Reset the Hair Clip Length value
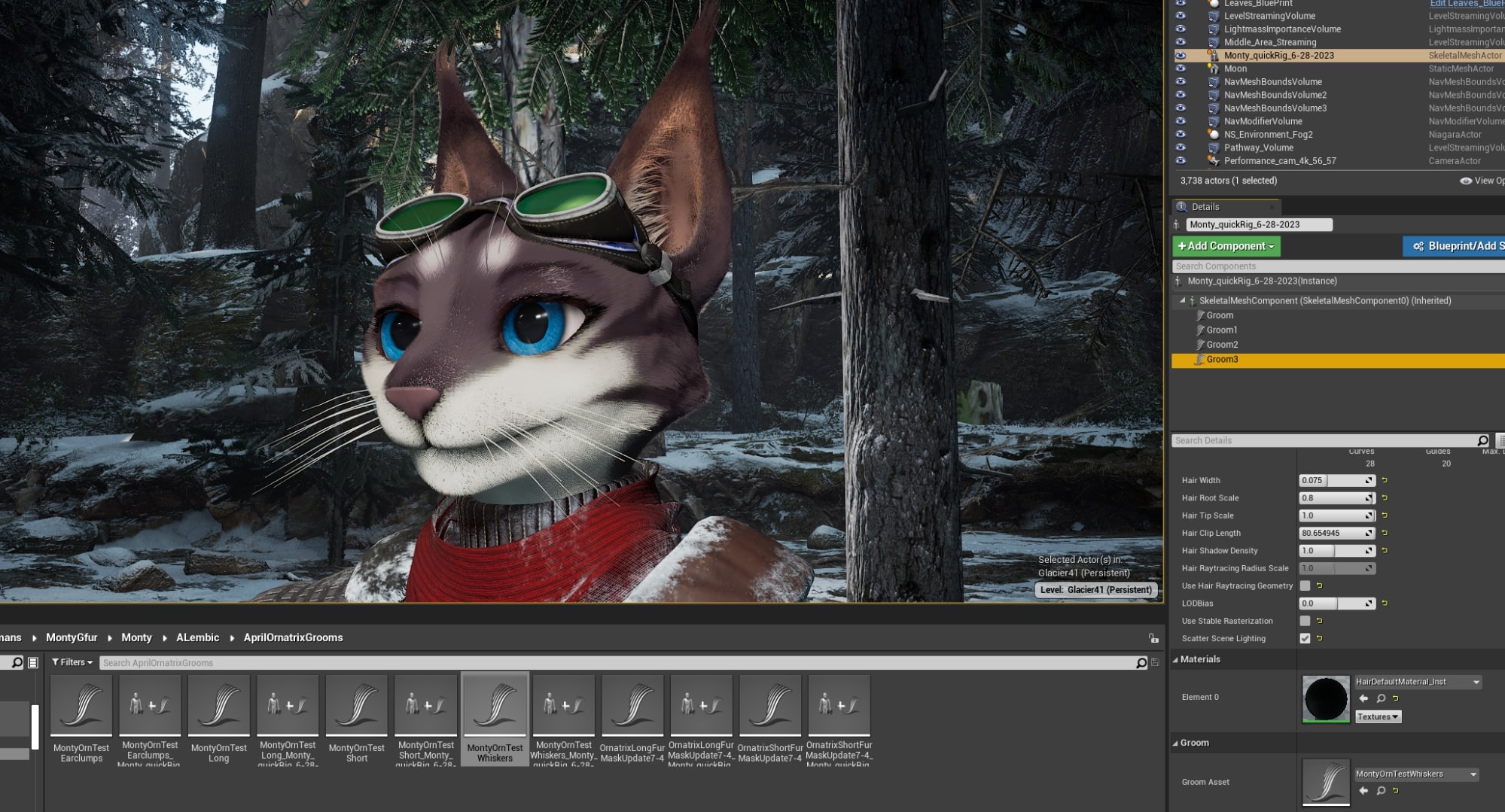 pyautogui.click(x=1385, y=533)
